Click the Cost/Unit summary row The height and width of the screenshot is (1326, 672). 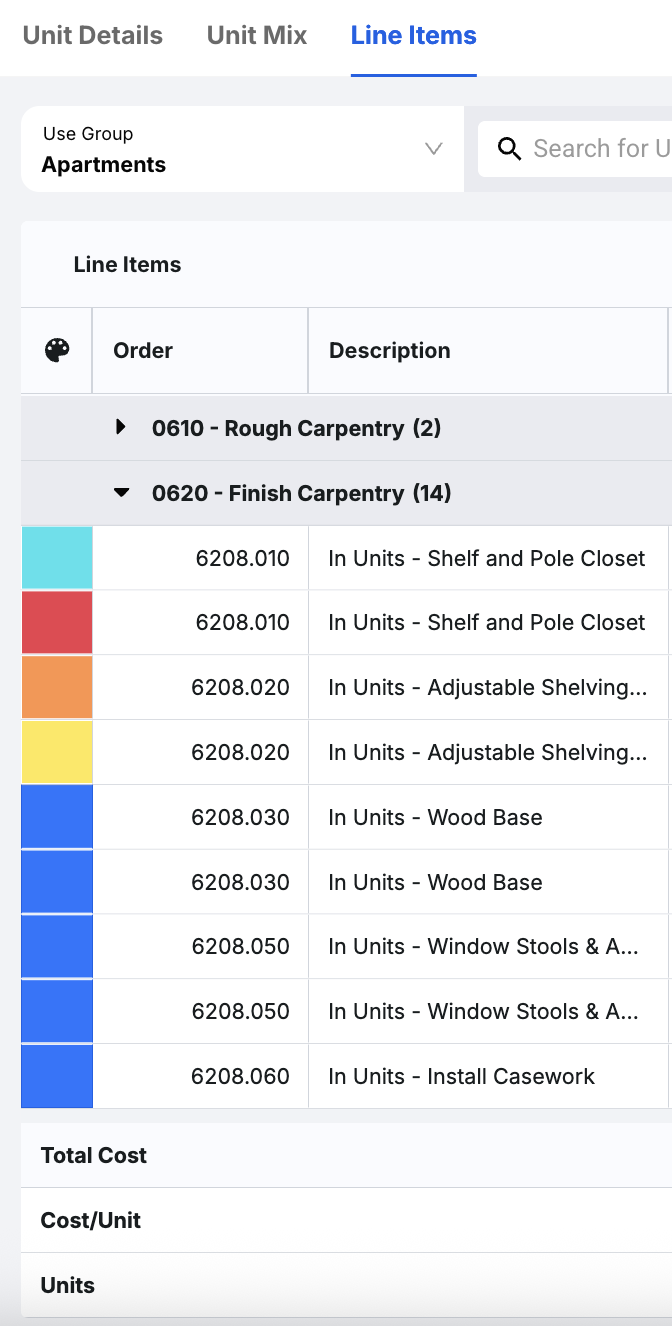pos(91,1220)
